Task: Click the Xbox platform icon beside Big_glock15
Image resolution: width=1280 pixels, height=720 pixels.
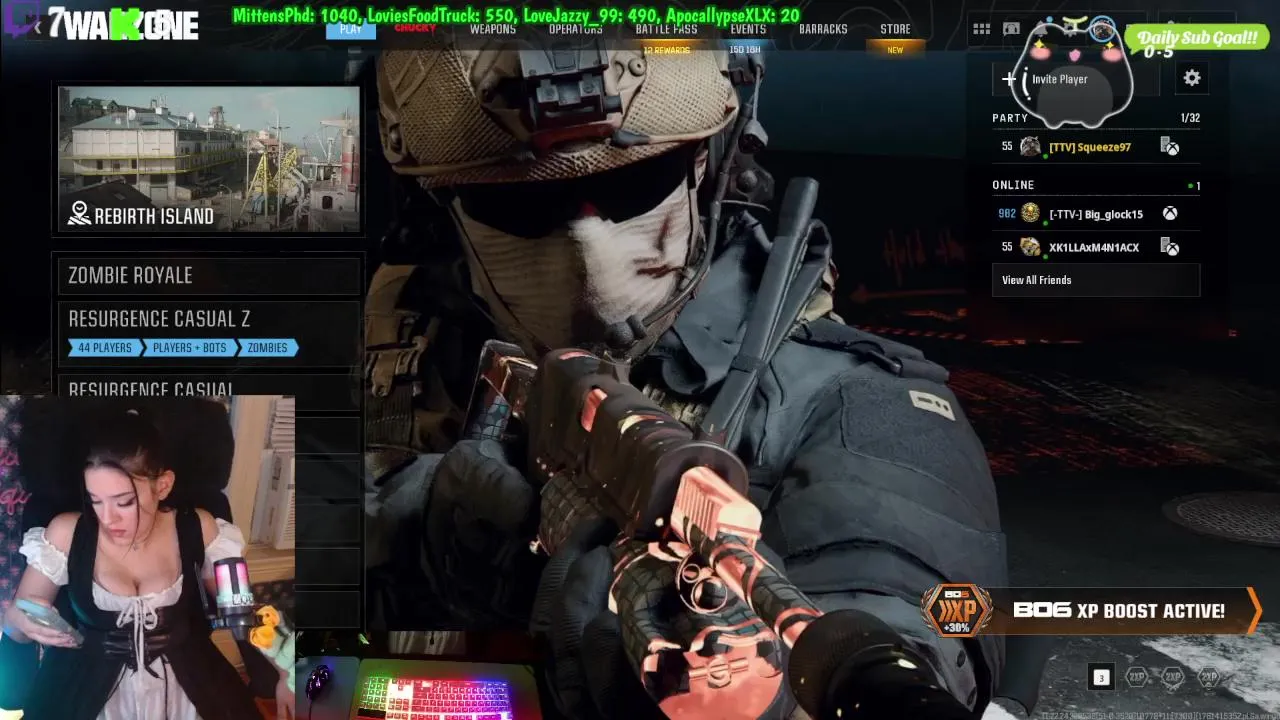Action: 1169,214
